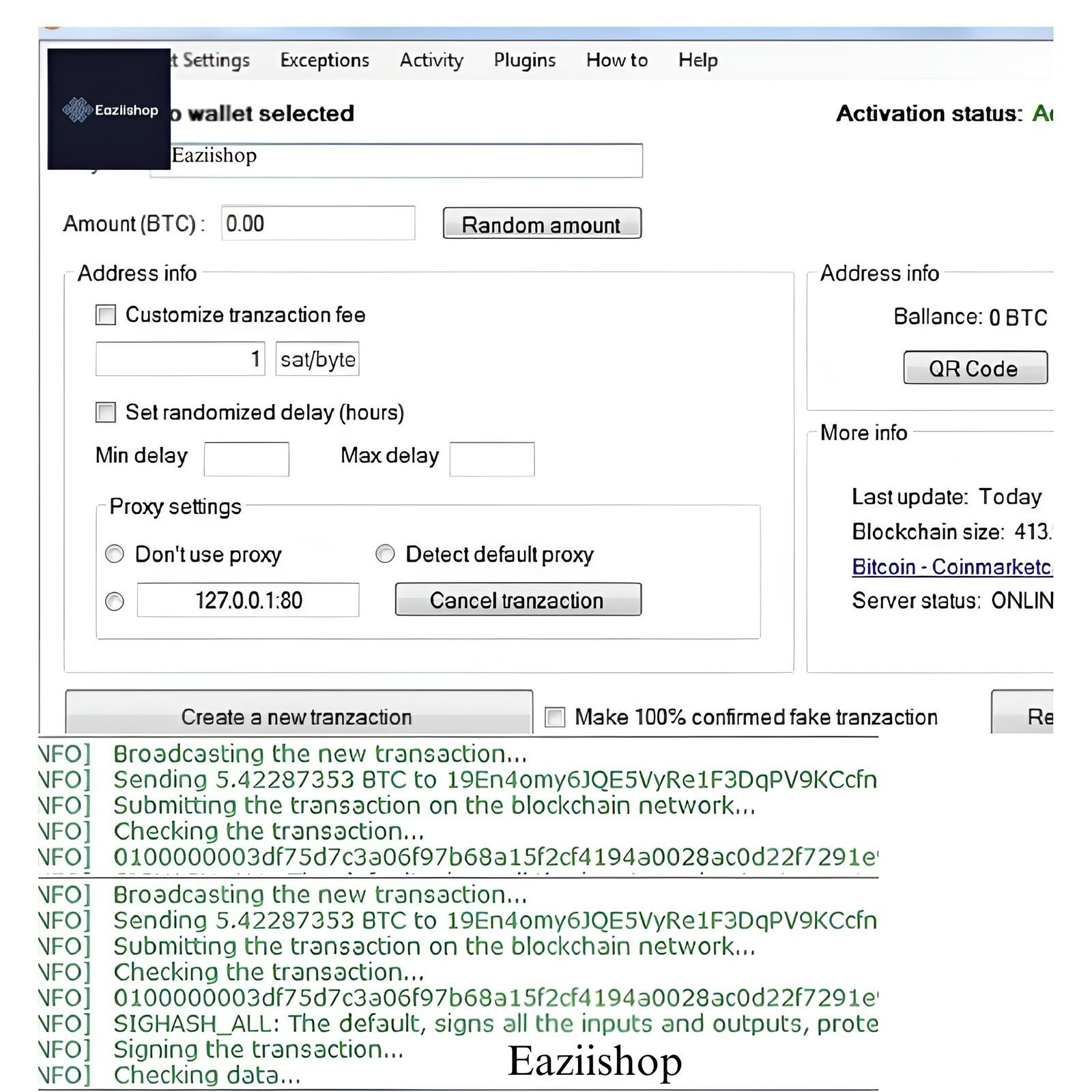Click the Signing the transaction... log line
Screen dimensions: 1092x1092
coord(259,1050)
